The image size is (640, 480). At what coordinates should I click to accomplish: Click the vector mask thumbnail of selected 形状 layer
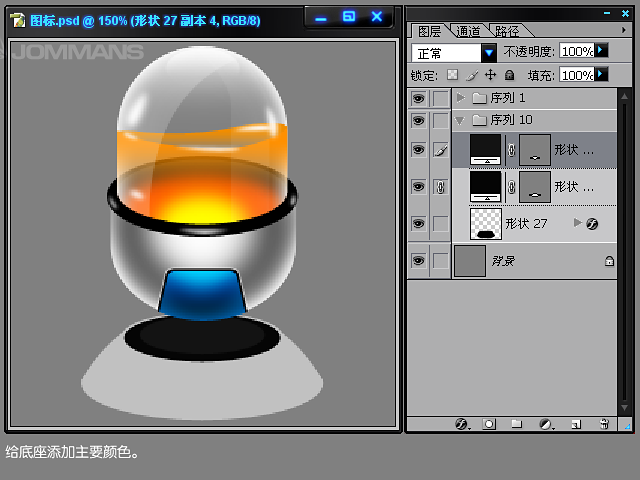click(535, 150)
